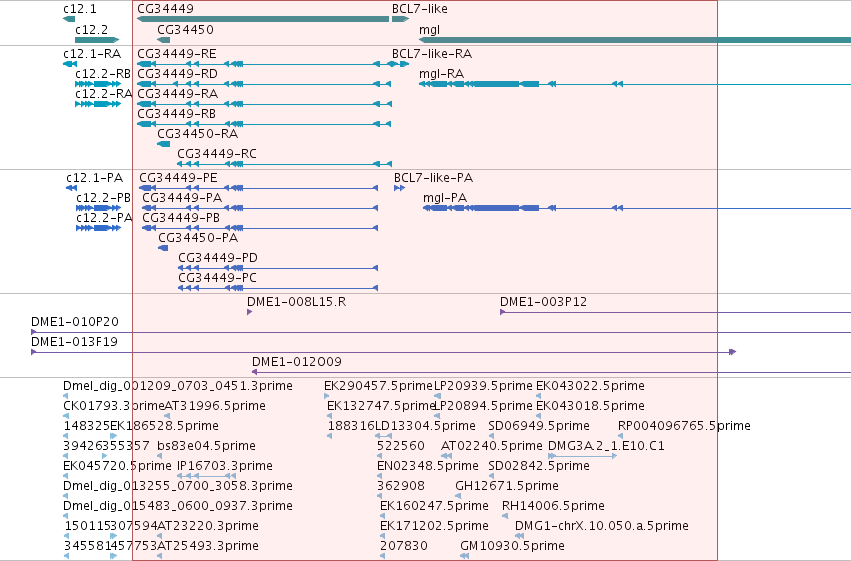Select the CG34449 gene bar
Image resolution: width=851 pixels, height=561 pixels.
(263, 19)
